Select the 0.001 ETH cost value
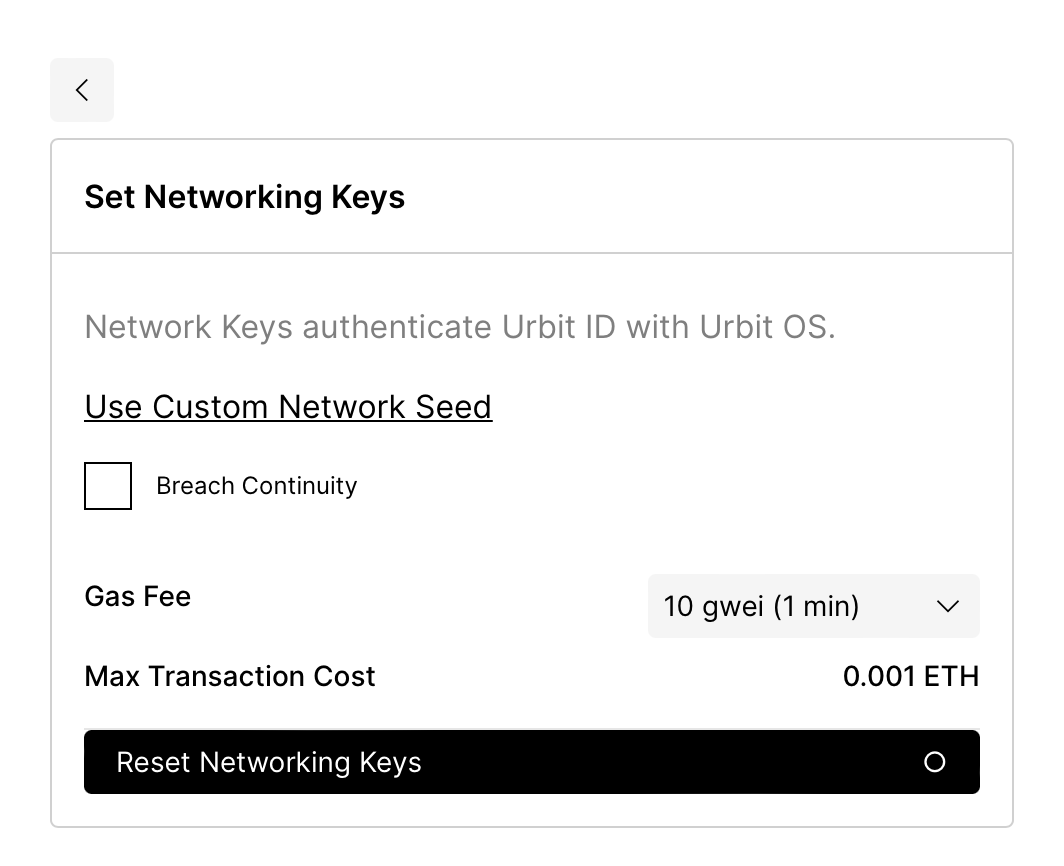The image size is (1064, 866). [x=911, y=676]
